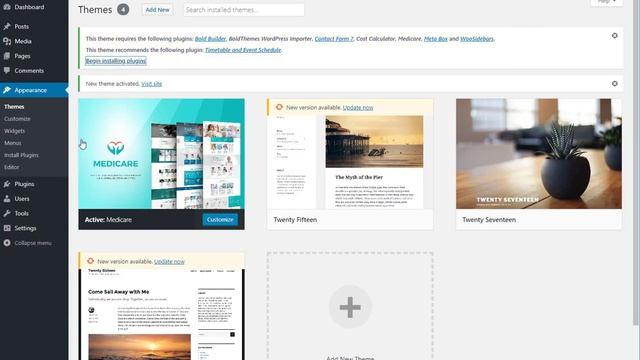
Task: Focus the Search installed themes field
Action: [x=244, y=10]
